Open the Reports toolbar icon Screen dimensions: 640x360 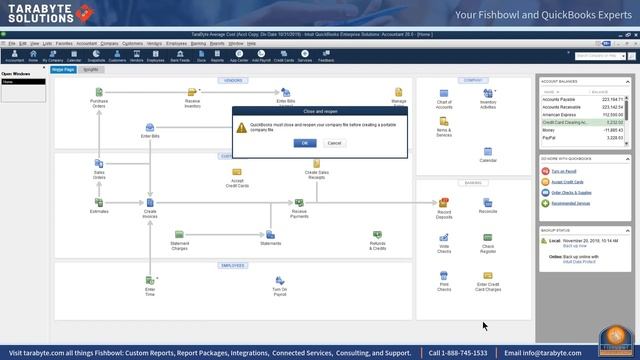[217, 56]
